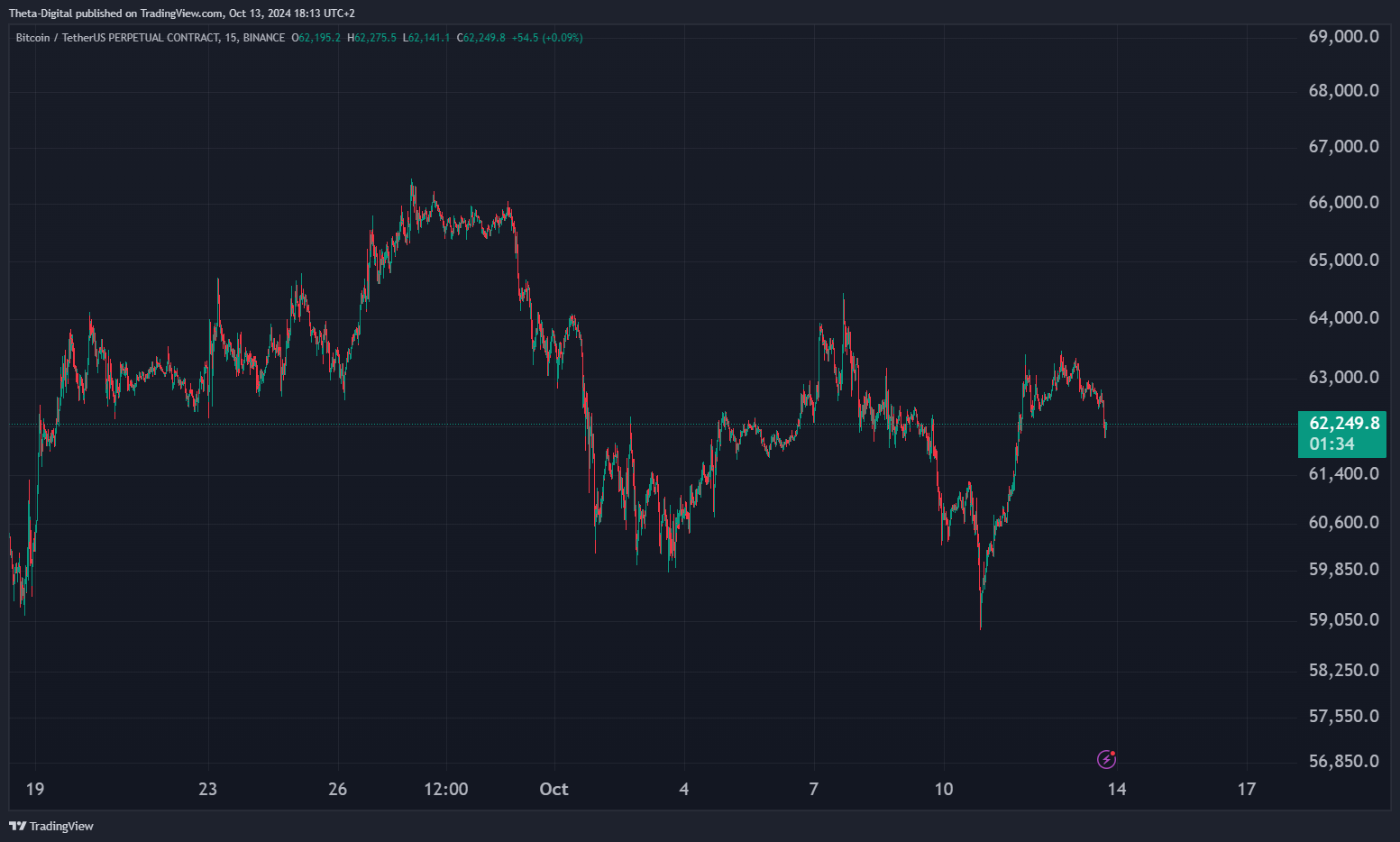Click the date label 10 on time axis
Screen dimensions: 1400x842
point(944,790)
